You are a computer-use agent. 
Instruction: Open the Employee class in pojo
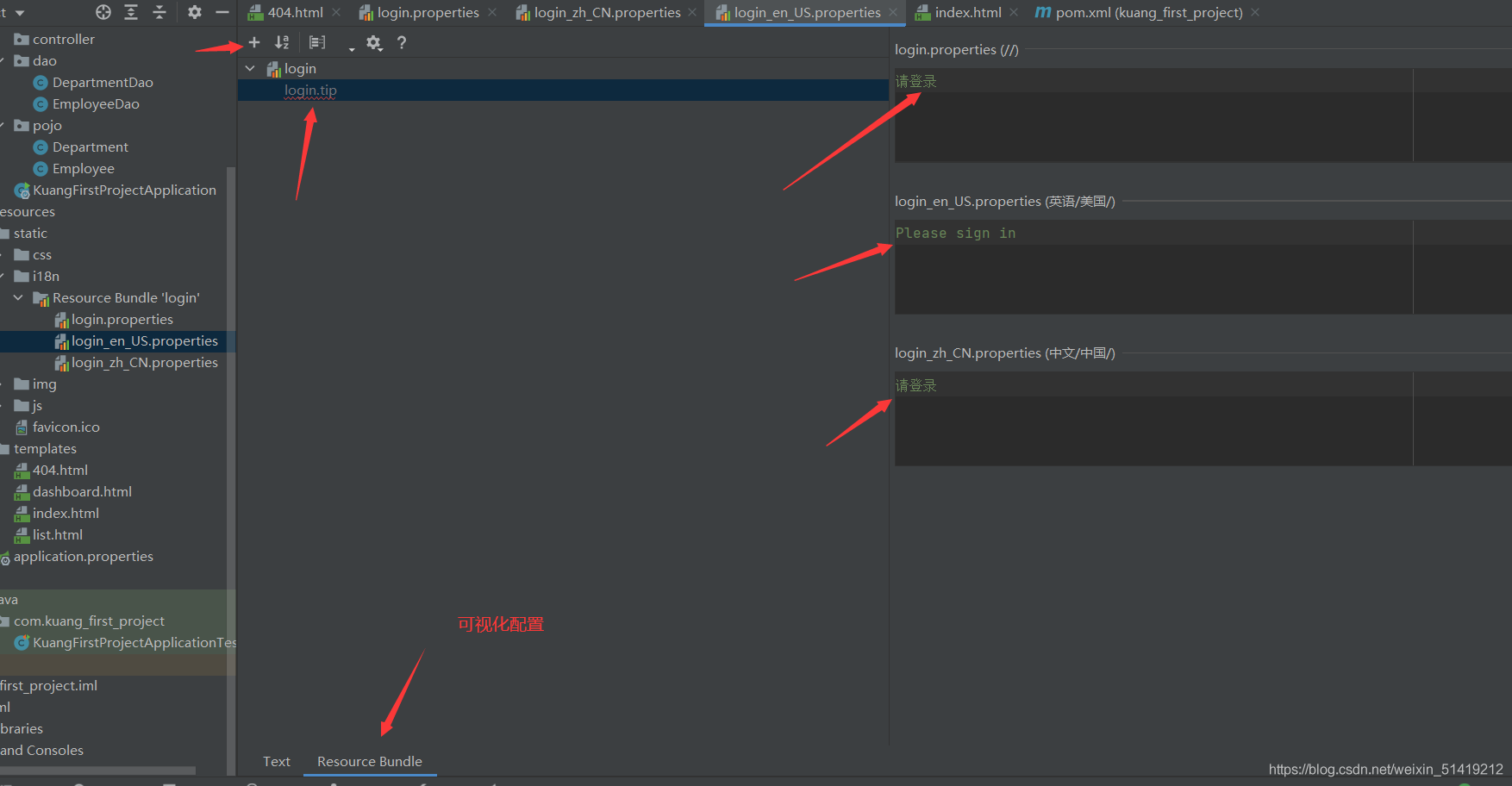tap(84, 168)
